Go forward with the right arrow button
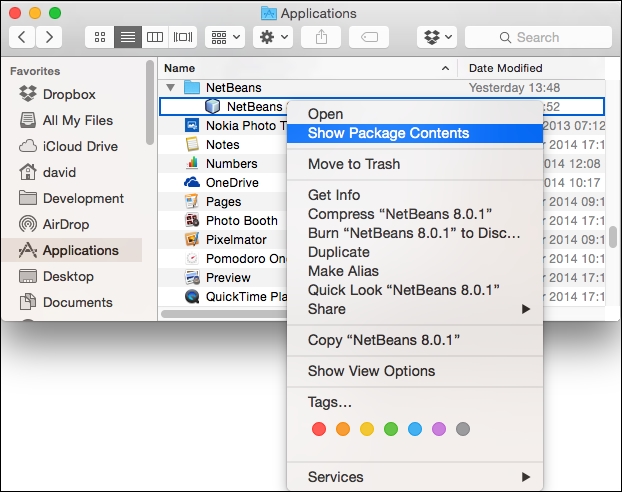Image resolution: width=622 pixels, height=492 pixels. 49,37
